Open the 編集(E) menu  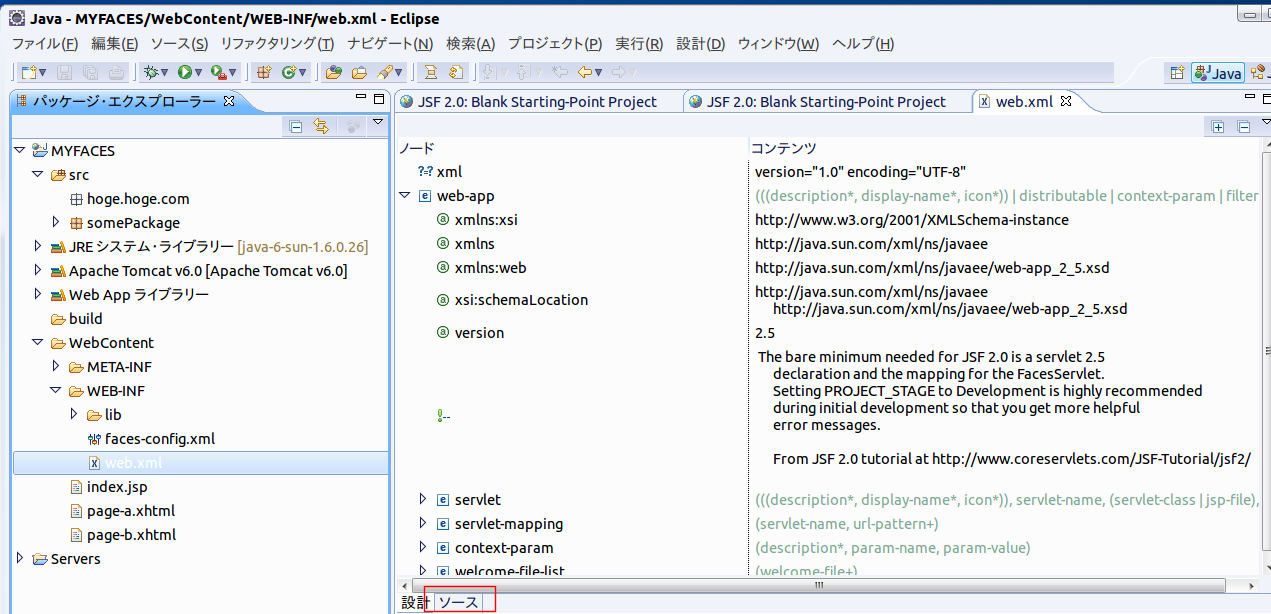tap(115, 44)
